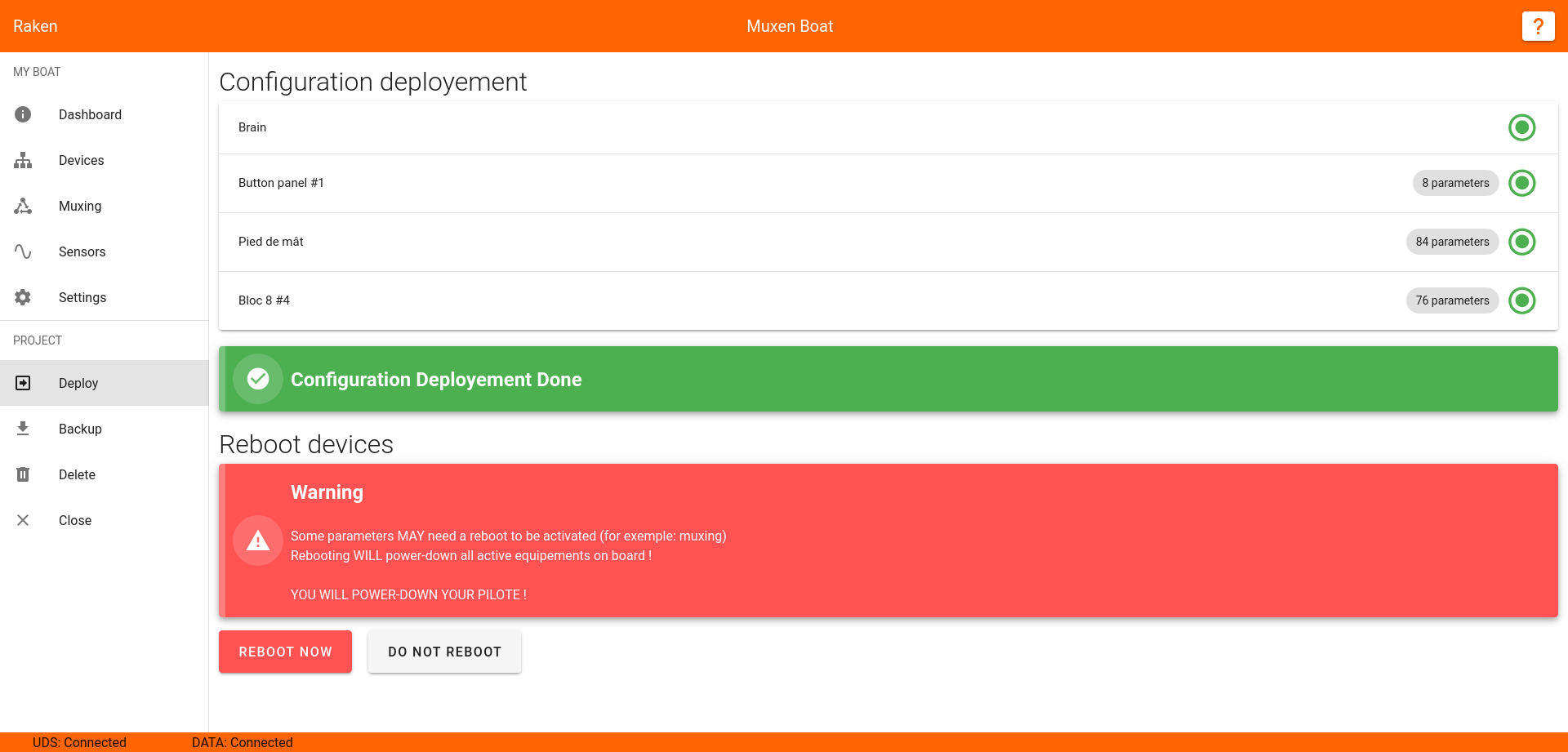Open the Dashboard menu item
Screen dimensions: 1568x752
(x=105, y=114)
